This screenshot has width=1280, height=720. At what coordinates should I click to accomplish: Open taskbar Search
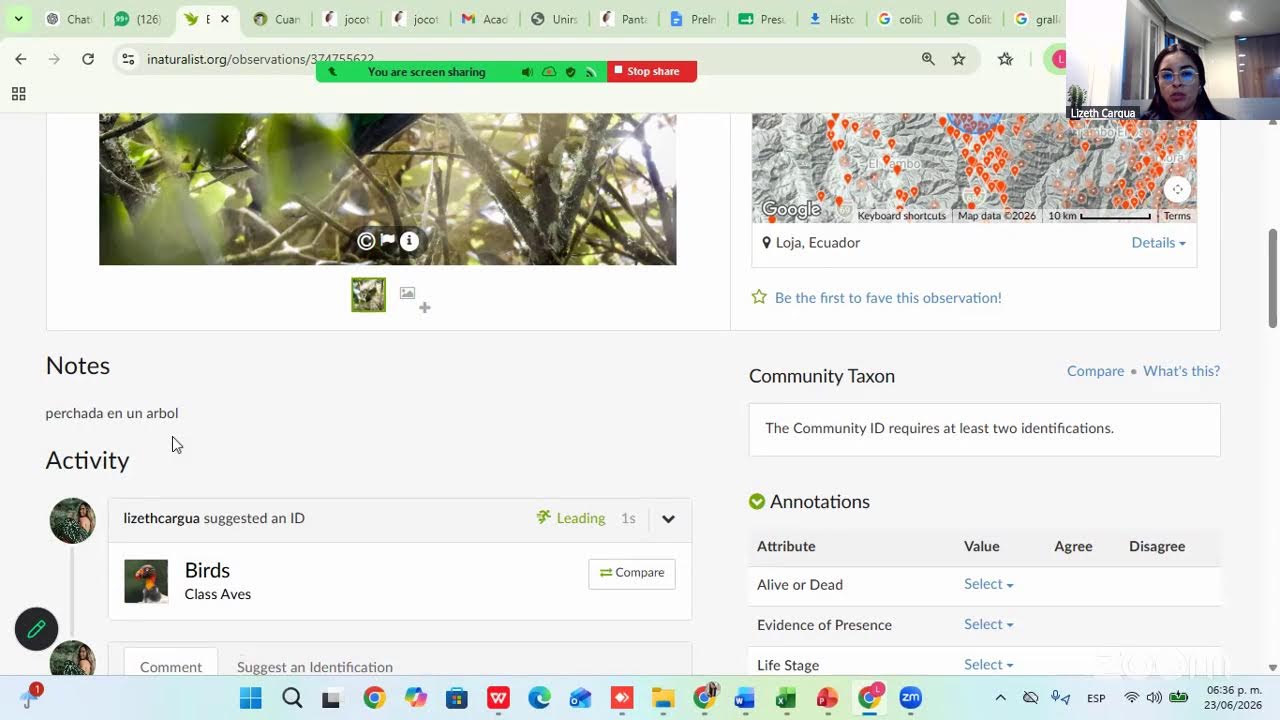pos(292,698)
